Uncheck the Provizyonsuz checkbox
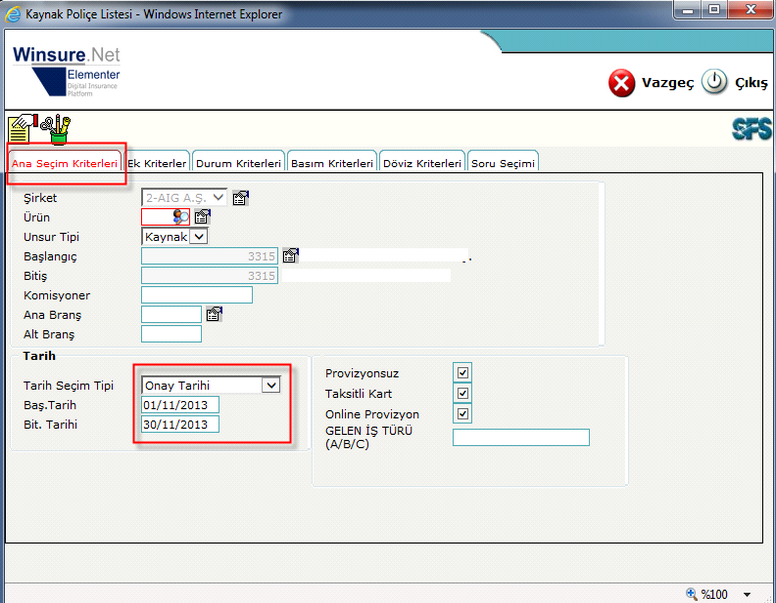 pyautogui.click(x=462, y=373)
